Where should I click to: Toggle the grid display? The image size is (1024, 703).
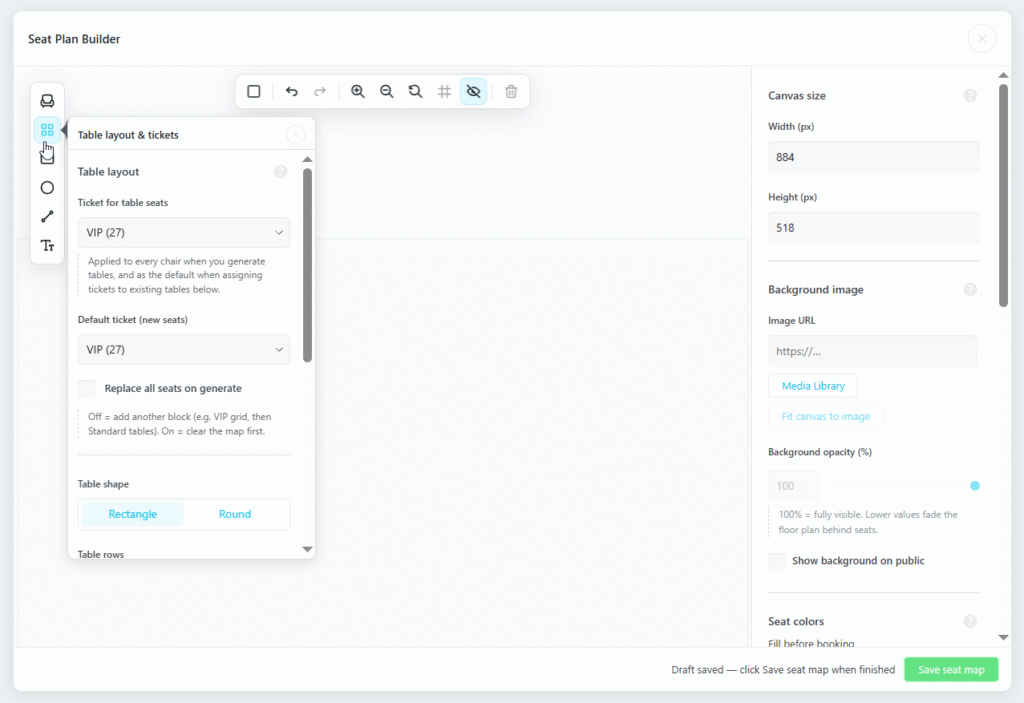click(x=444, y=91)
